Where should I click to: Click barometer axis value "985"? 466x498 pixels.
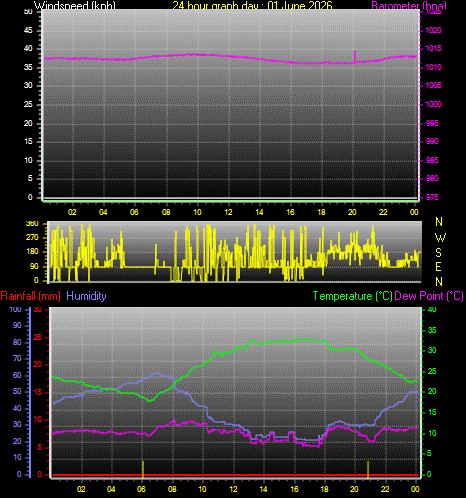tap(432, 160)
